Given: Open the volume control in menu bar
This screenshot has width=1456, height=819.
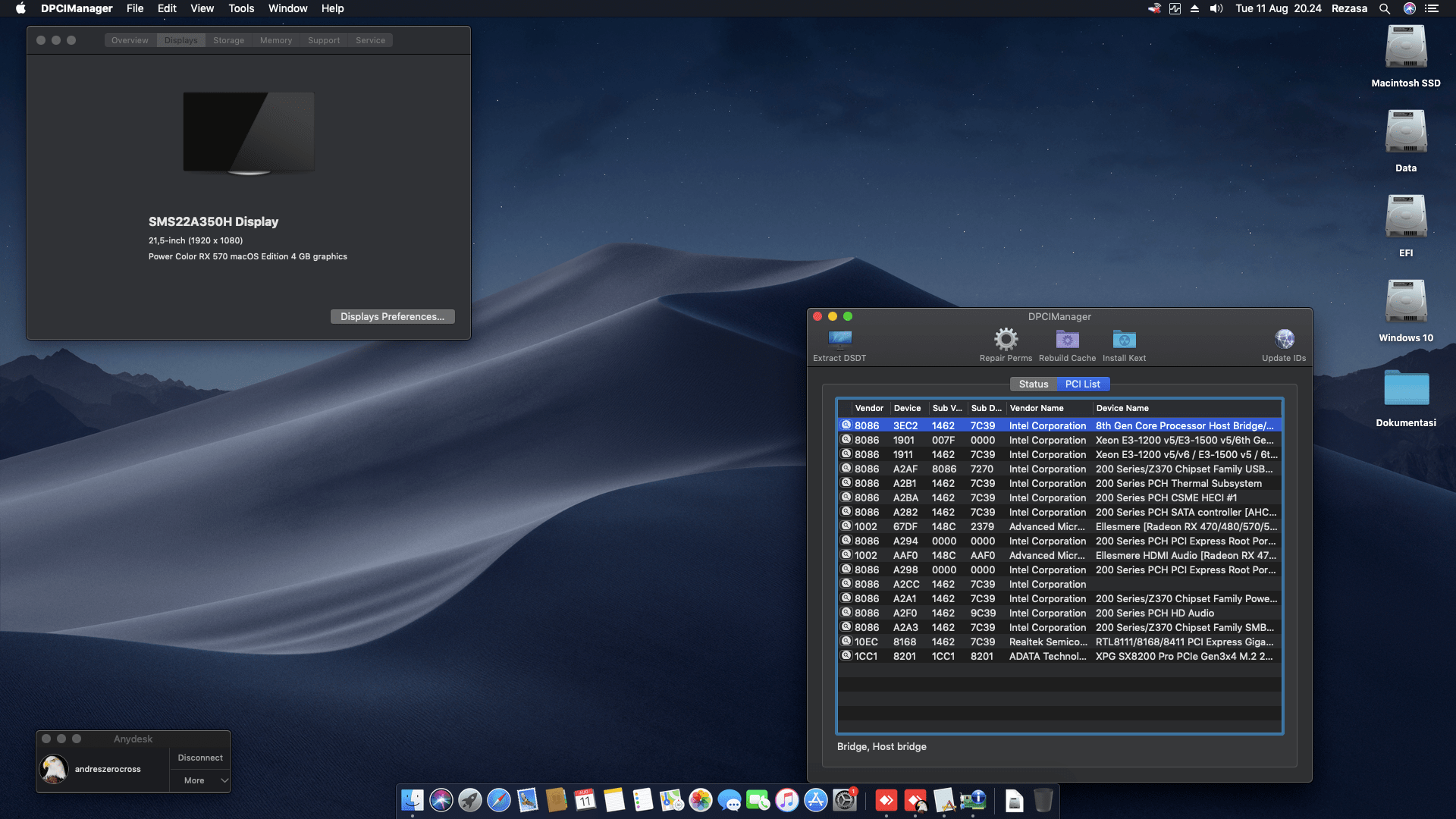Looking at the screenshot, I should (1216, 8).
